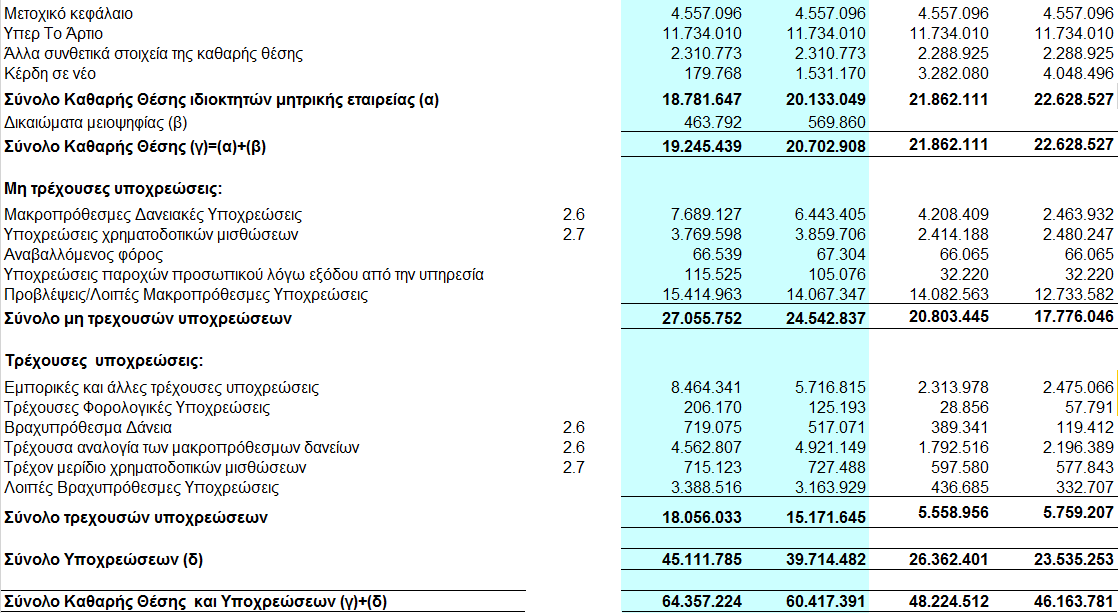Select the cell with 4.208.409
This screenshot has width=1118, height=613.
click(x=954, y=215)
